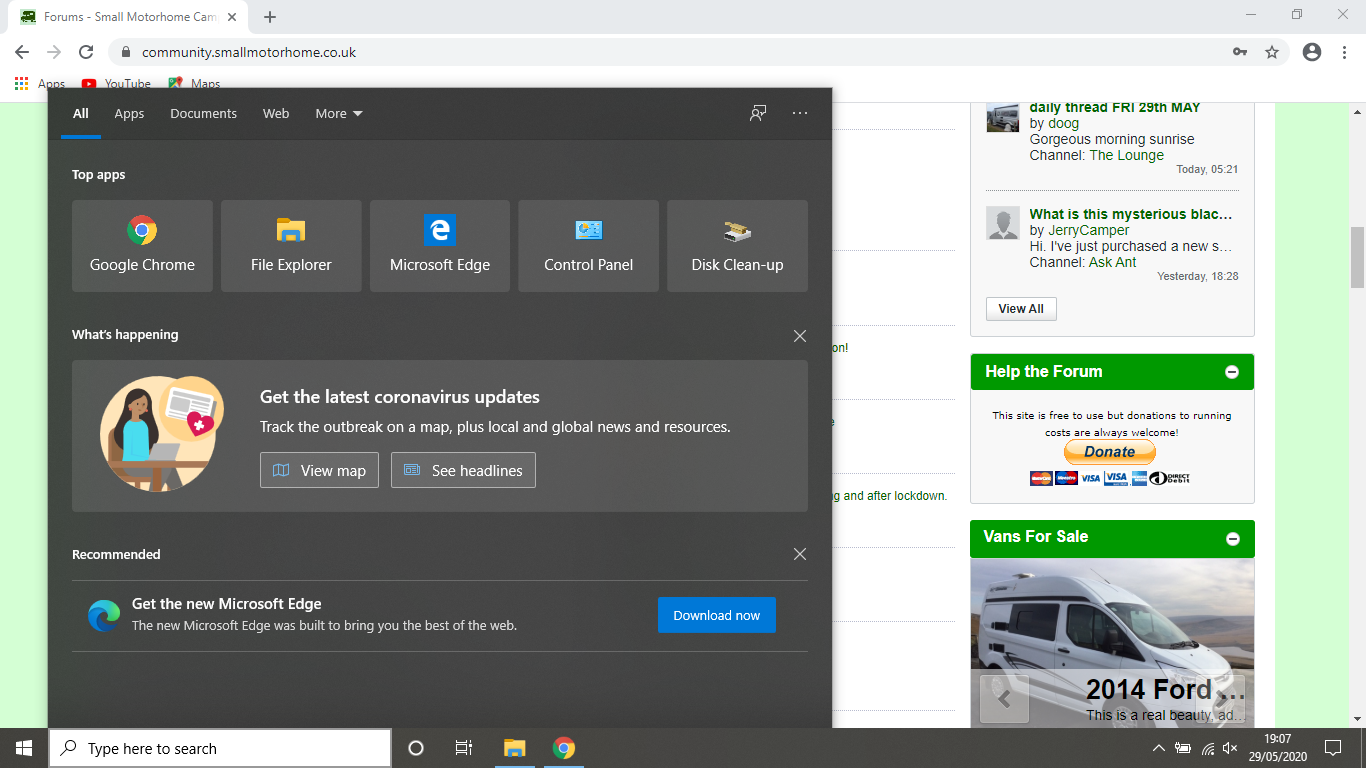
Task: Open the JerryCamper user profile link
Action: click(1088, 230)
